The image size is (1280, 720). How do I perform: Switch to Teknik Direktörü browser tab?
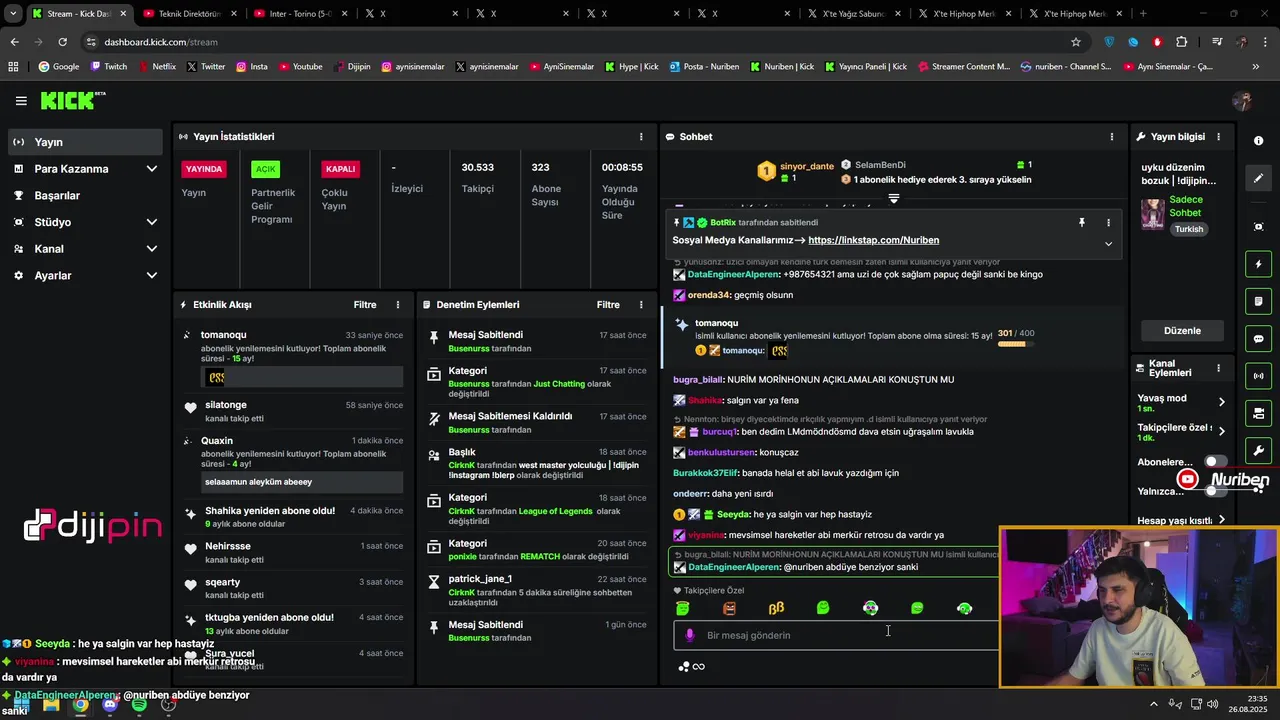pyautogui.click(x=190, y=14)
